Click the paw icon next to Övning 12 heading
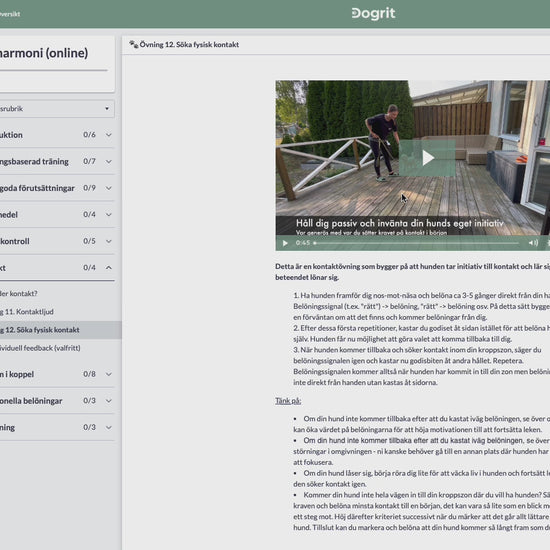This screenshot has width=550, height=550. point(134,44)
